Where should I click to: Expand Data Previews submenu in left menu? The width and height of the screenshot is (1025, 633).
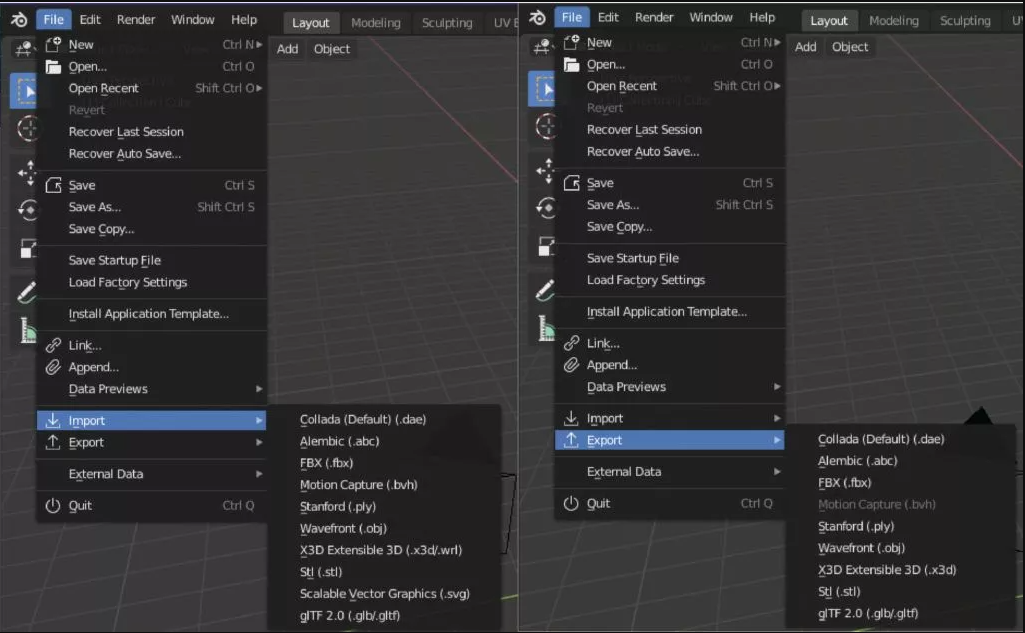tap(260, 389)
